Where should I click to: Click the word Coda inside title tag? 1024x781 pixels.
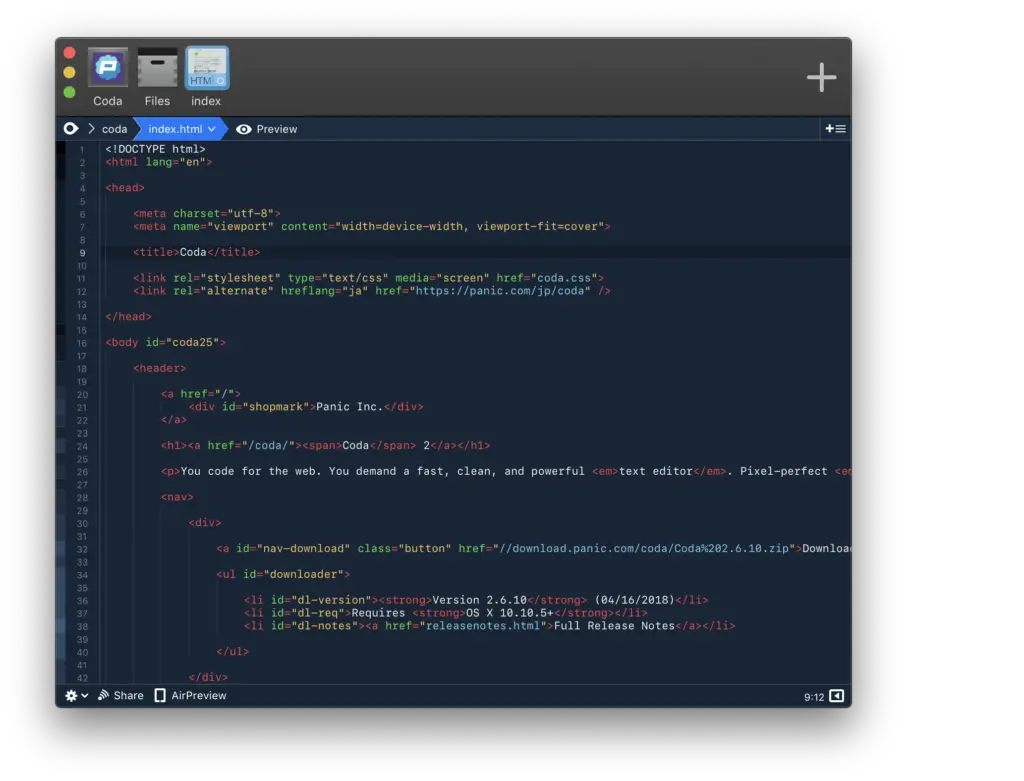(x=193, y=252)
